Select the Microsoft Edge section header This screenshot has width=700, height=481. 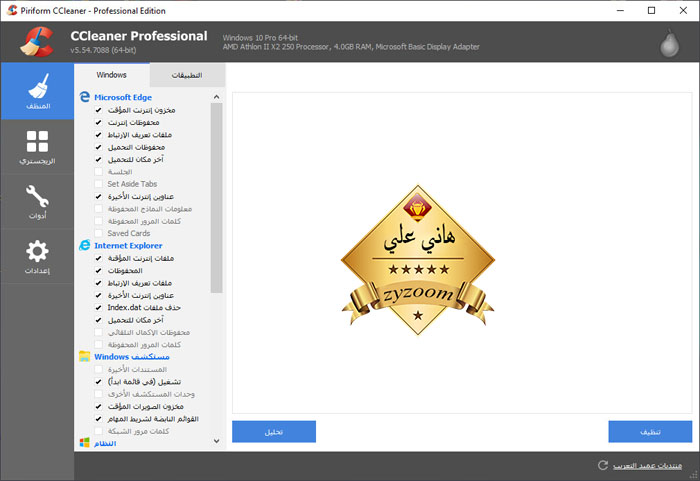click(x=123, y=97)
